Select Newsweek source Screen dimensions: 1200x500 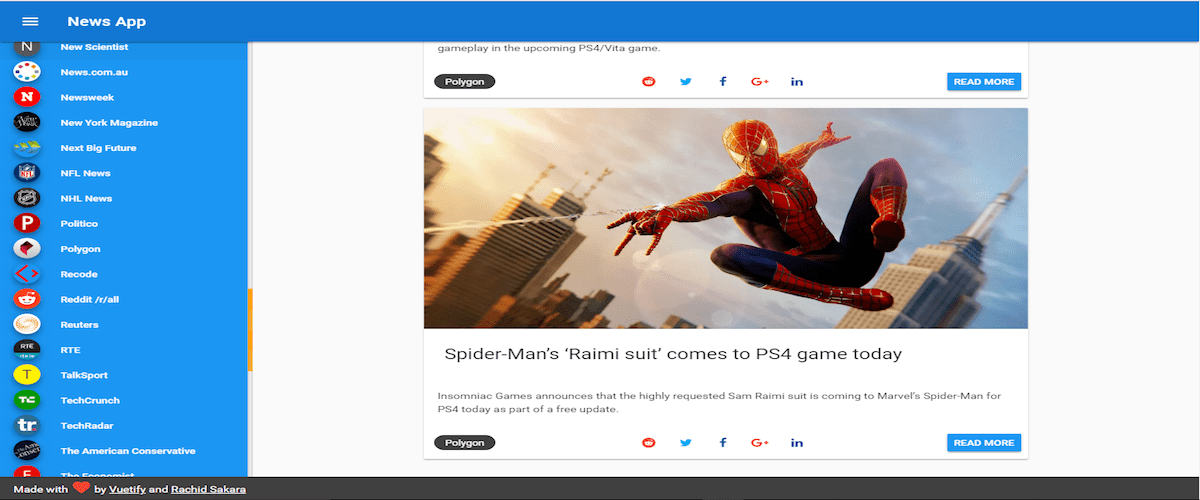[87, 97]
